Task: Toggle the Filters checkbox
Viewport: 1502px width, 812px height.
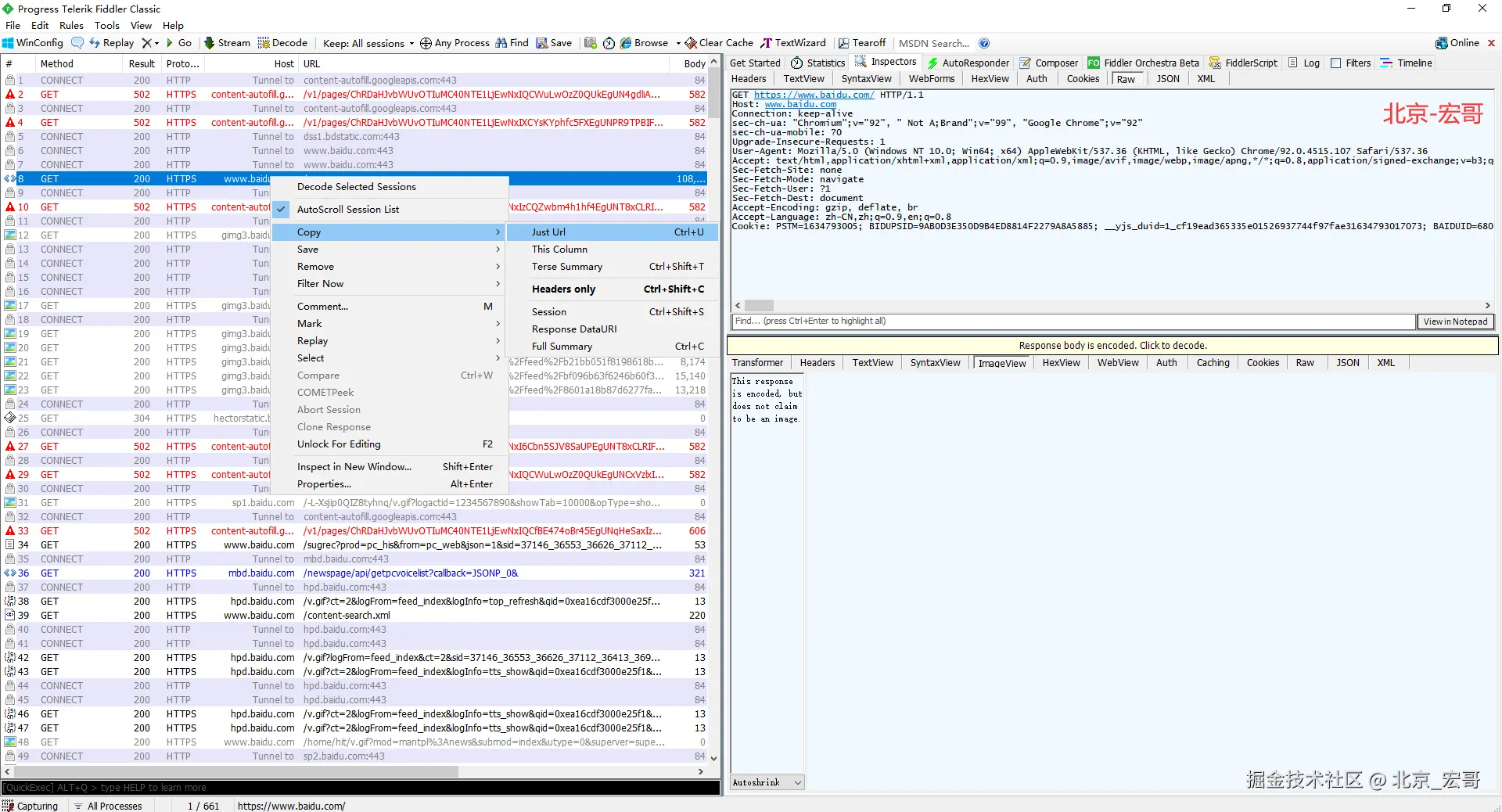Action: [1336, 63]
